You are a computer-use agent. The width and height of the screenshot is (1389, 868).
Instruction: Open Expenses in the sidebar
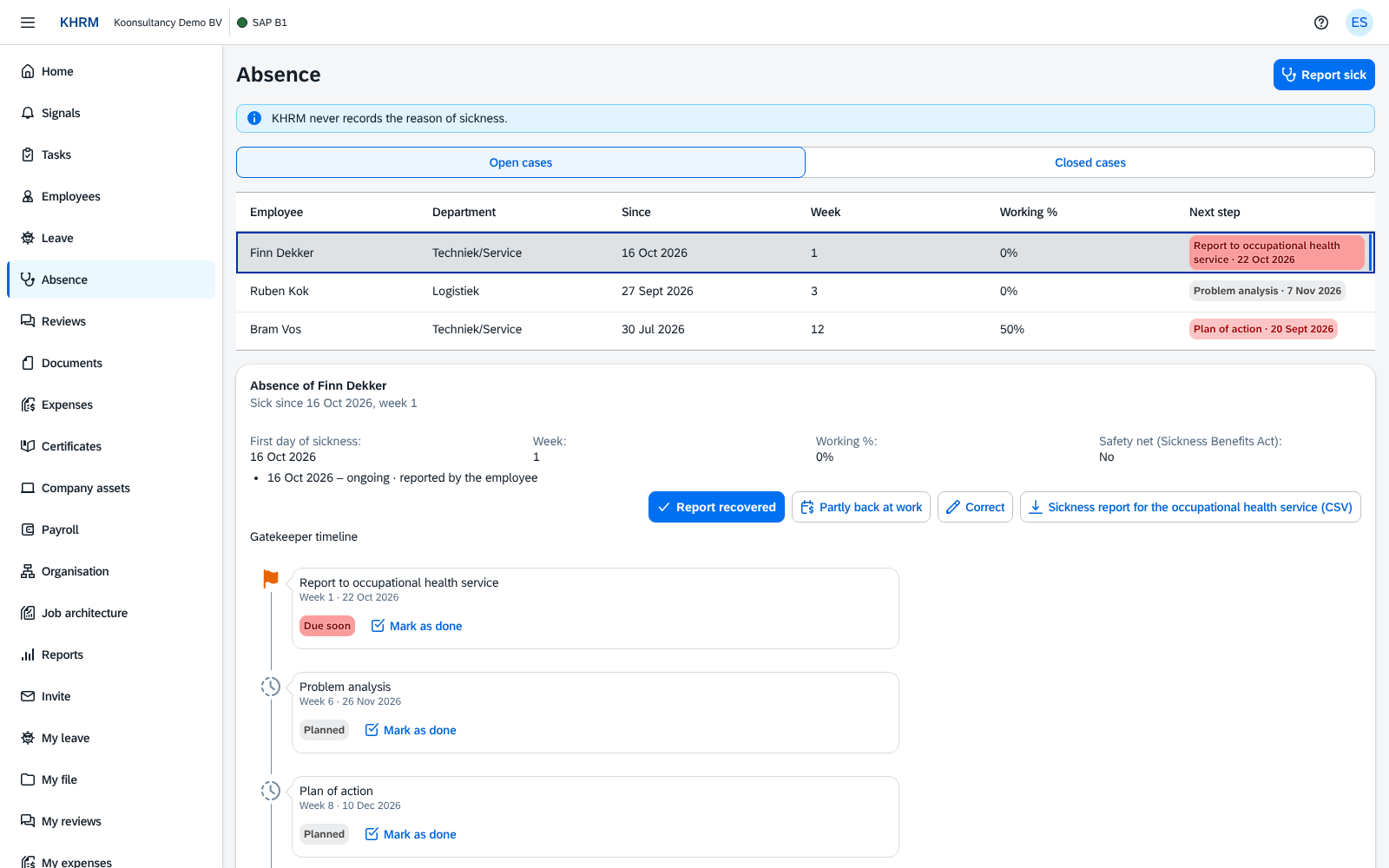pos(111,404)
